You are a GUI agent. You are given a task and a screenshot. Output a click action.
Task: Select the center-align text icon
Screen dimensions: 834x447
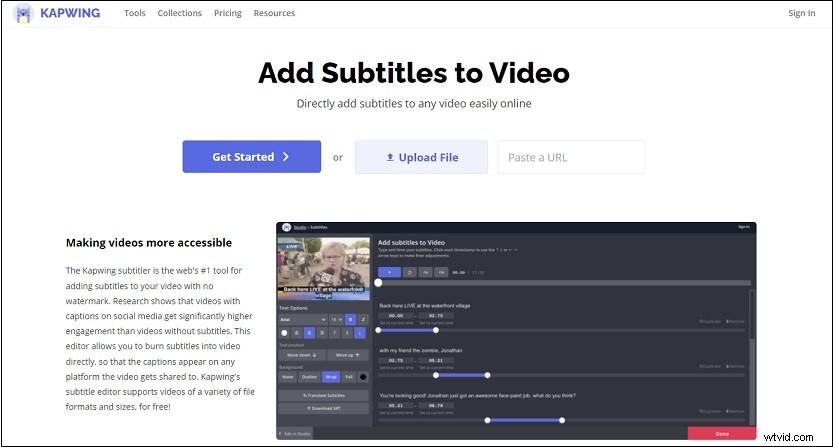(x=310, y=333)
